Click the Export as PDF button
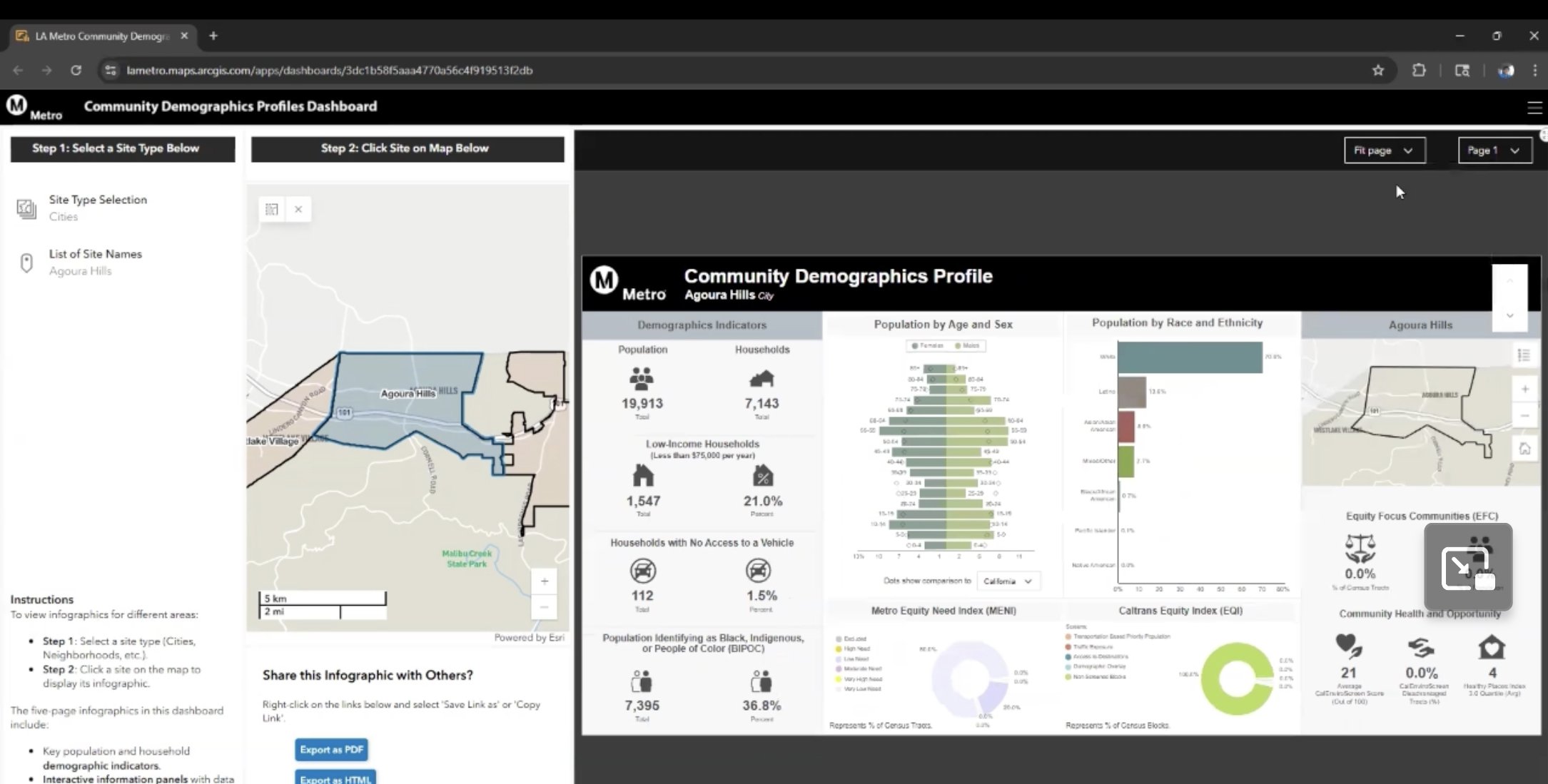 [332, 750]
